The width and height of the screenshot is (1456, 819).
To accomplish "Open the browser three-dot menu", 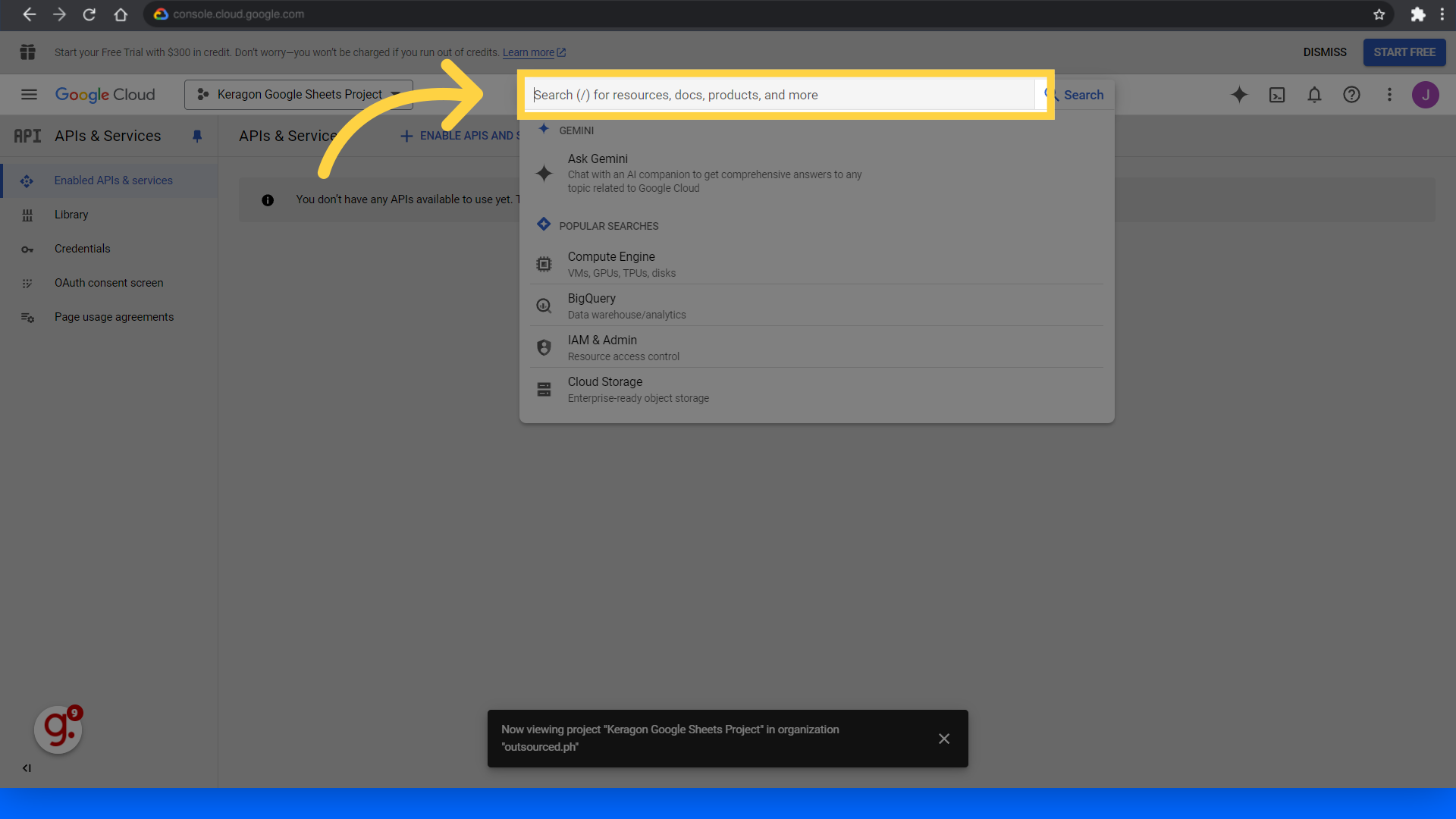I will [1442, 14].
